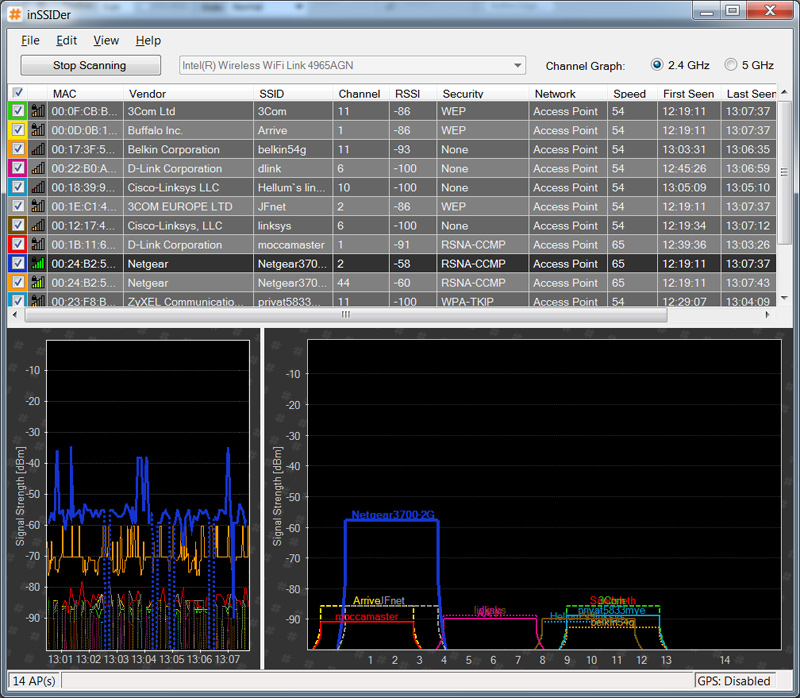
Task: Click the signal strength icon for 3Com
Action: (x=39, y=112)
